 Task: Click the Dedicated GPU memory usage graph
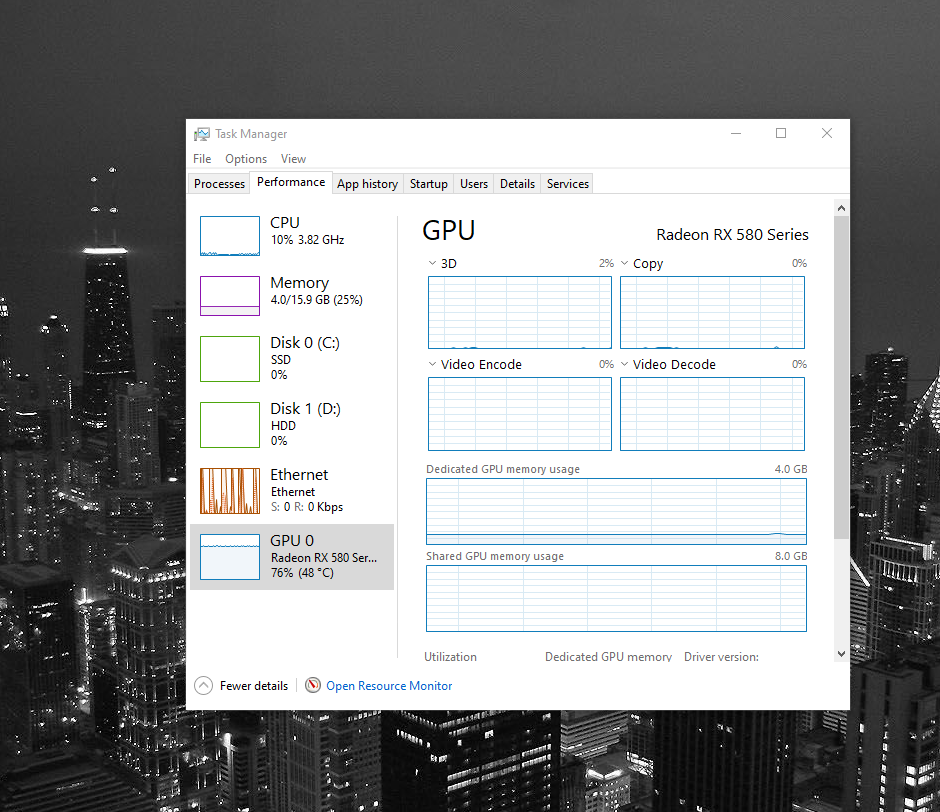[616, 512]
